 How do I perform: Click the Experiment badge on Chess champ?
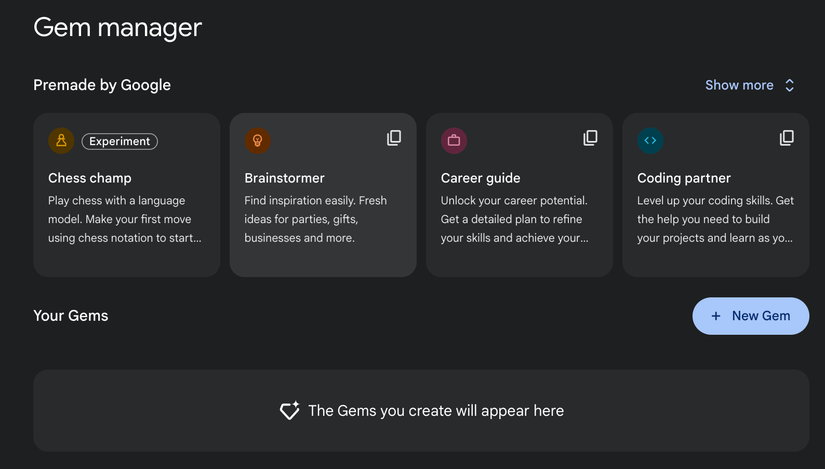(120, 141)
